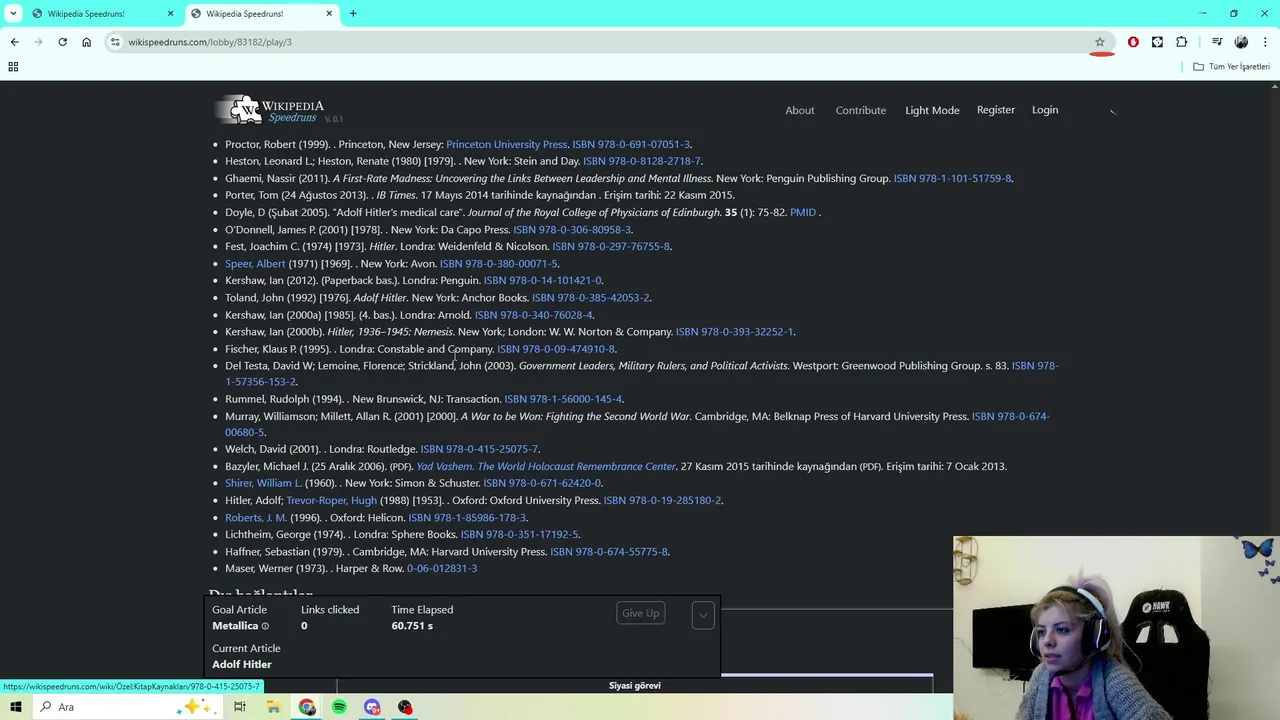
Task: Open the black square extension icon
Action: pyautogui.click(x=1157, y=42)
